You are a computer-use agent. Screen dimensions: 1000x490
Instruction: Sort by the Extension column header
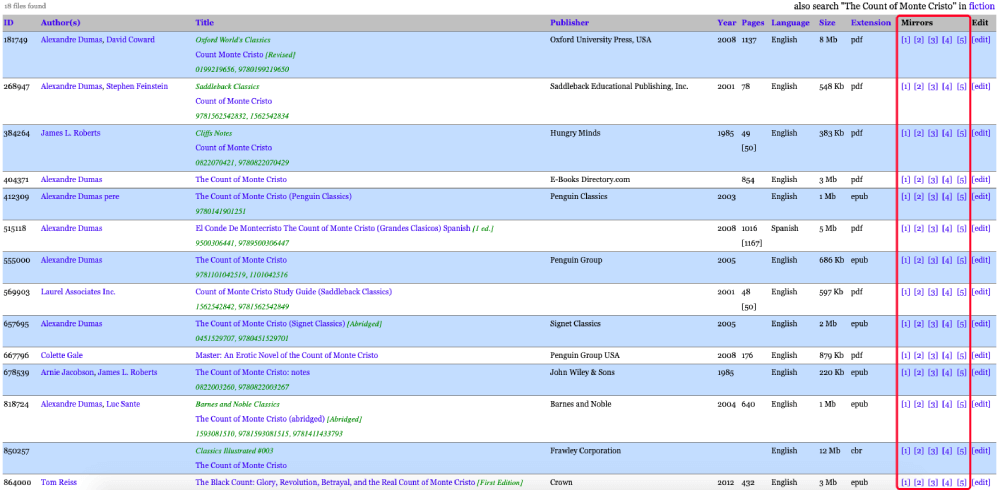[871, 23]
